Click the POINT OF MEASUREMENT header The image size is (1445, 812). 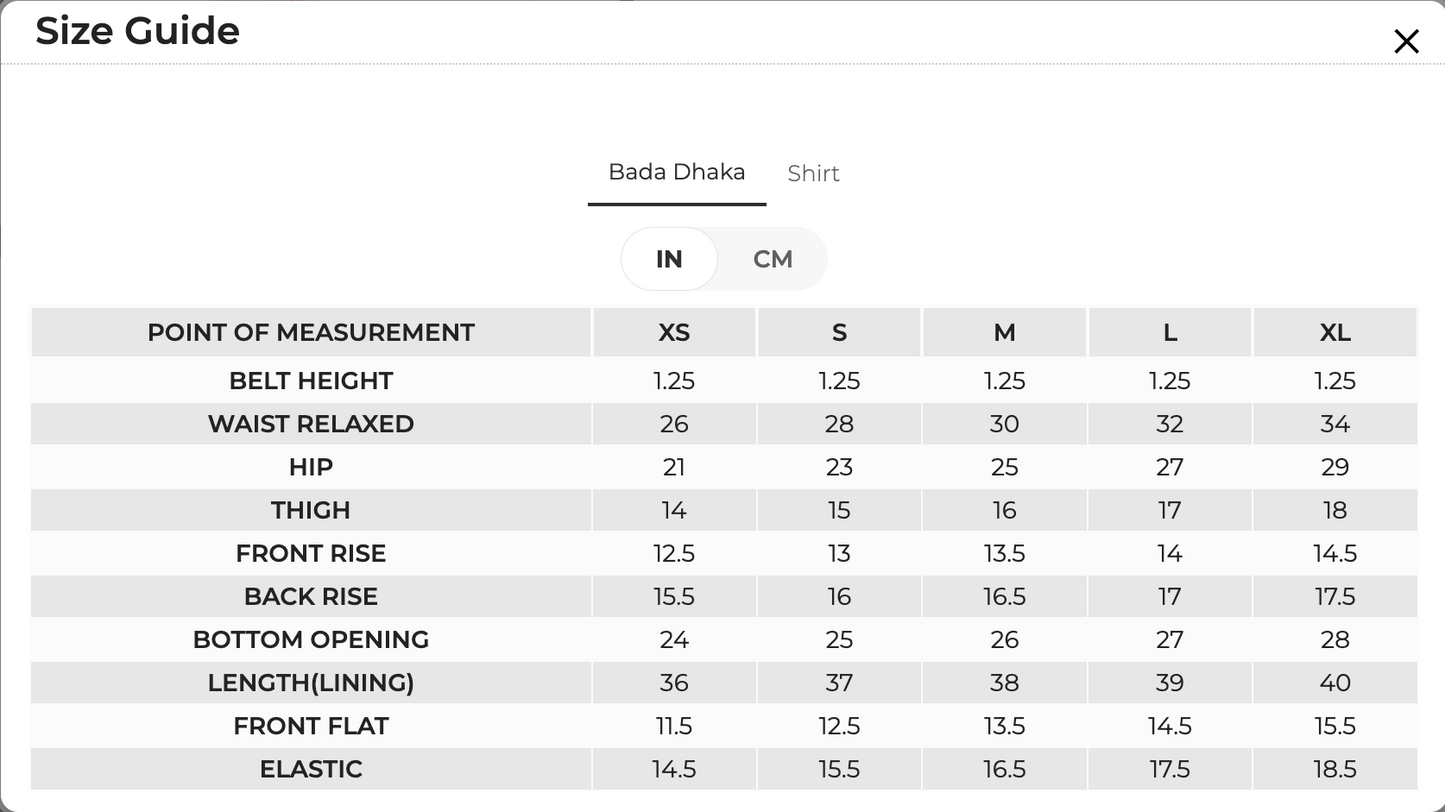(311, 332)
